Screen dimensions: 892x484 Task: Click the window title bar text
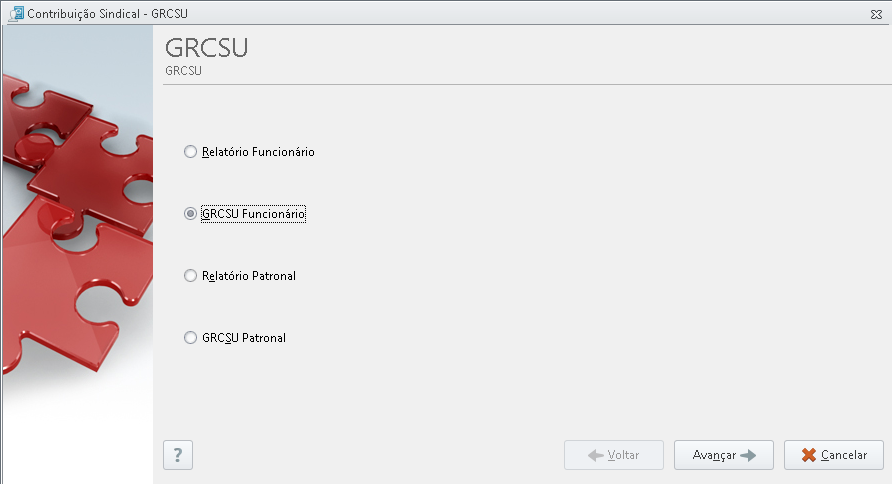point(108,14)
